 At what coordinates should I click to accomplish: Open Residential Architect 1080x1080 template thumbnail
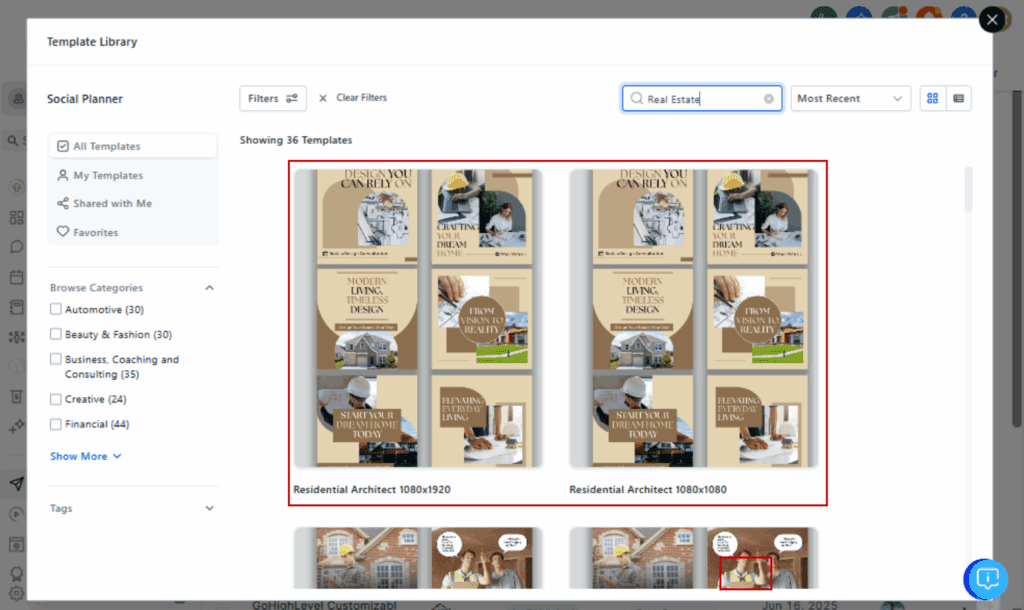click(x=694, y=319)
